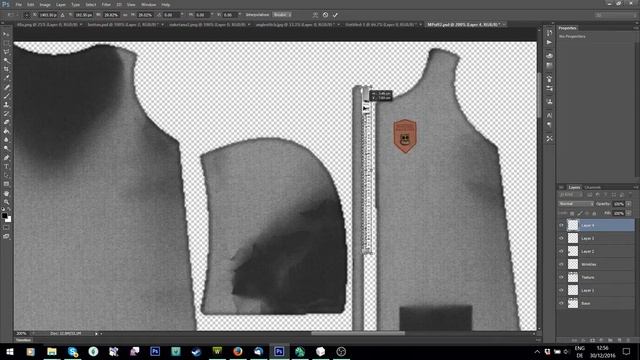The image size is (640, 360).
Task: Select the Zoom tool
Action: [x=6, y=202]
